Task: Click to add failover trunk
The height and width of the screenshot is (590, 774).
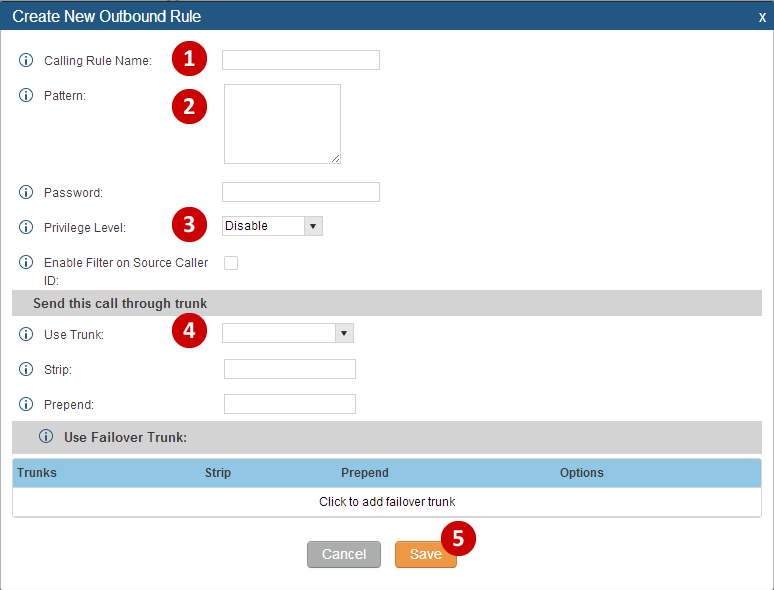Action: [387, 501]
